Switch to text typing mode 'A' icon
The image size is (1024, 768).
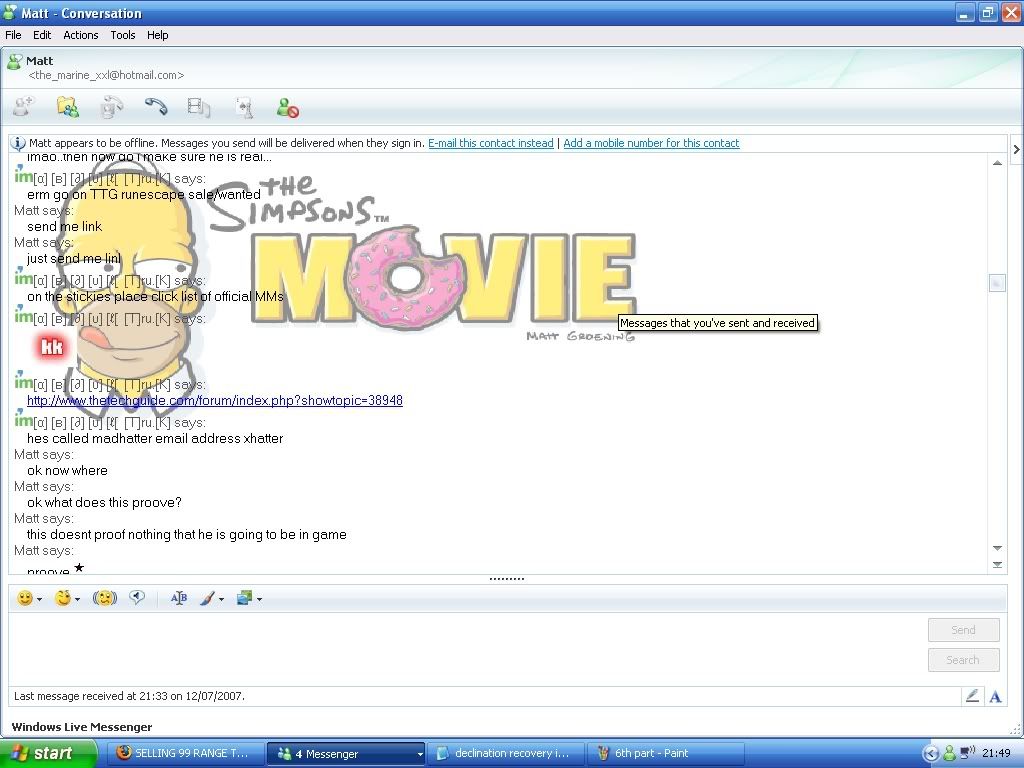(995, 696)
